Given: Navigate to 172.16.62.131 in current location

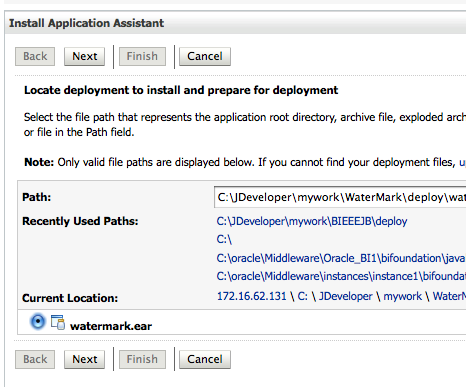Looking at the screenshot, I should tap(252, 296).
